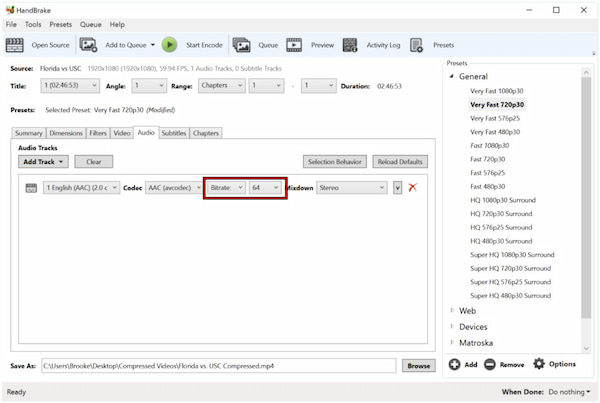Click the Save As file path field
The width and height of the screenshot is (600, 403).
pyautogui.click(x=218, y=366)
